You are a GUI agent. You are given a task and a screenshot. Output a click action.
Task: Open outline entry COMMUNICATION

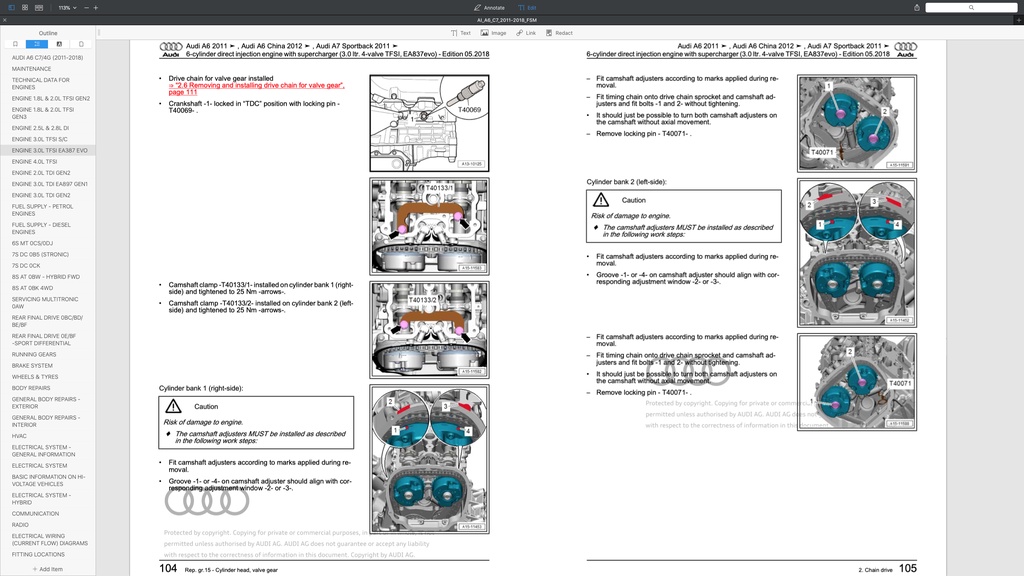pos(35,513)
